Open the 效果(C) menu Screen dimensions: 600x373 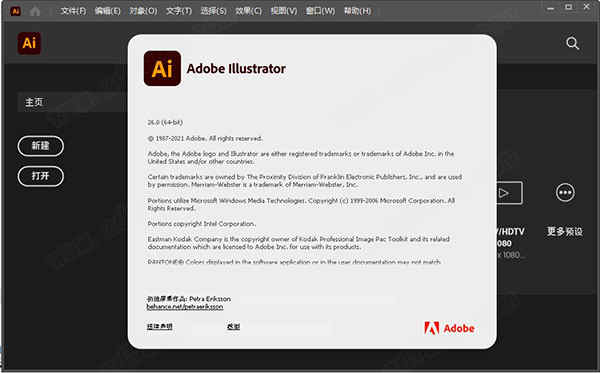pos(249,11)
